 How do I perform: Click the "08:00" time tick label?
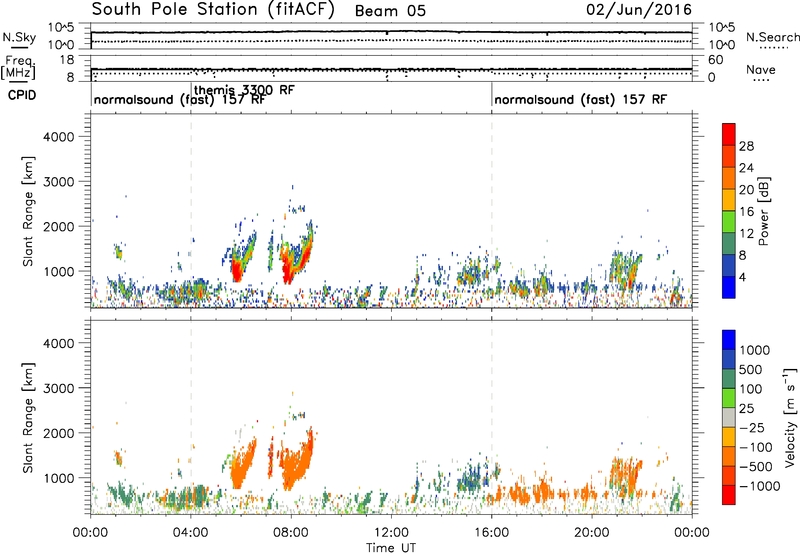tap(291, 533)
